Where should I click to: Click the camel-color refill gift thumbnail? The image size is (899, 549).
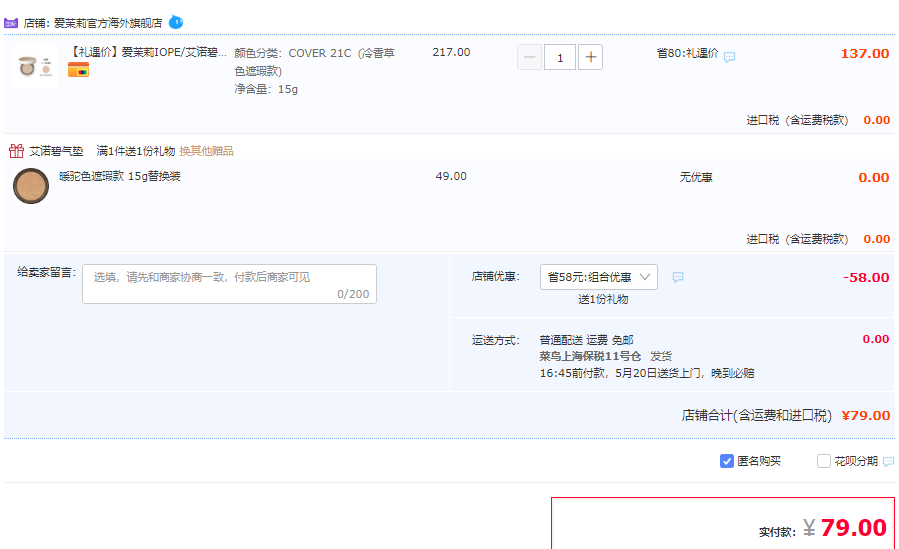point(31,186)
